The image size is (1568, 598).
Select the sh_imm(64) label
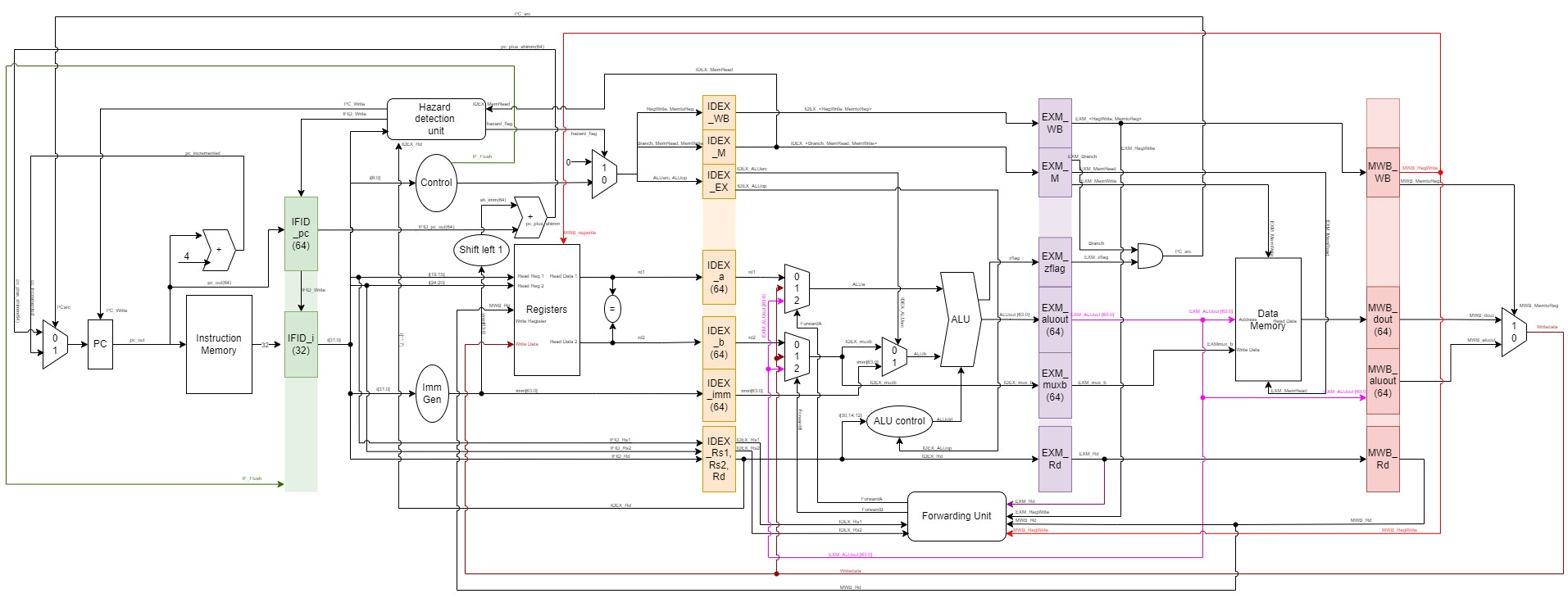(x=493, y=200)
